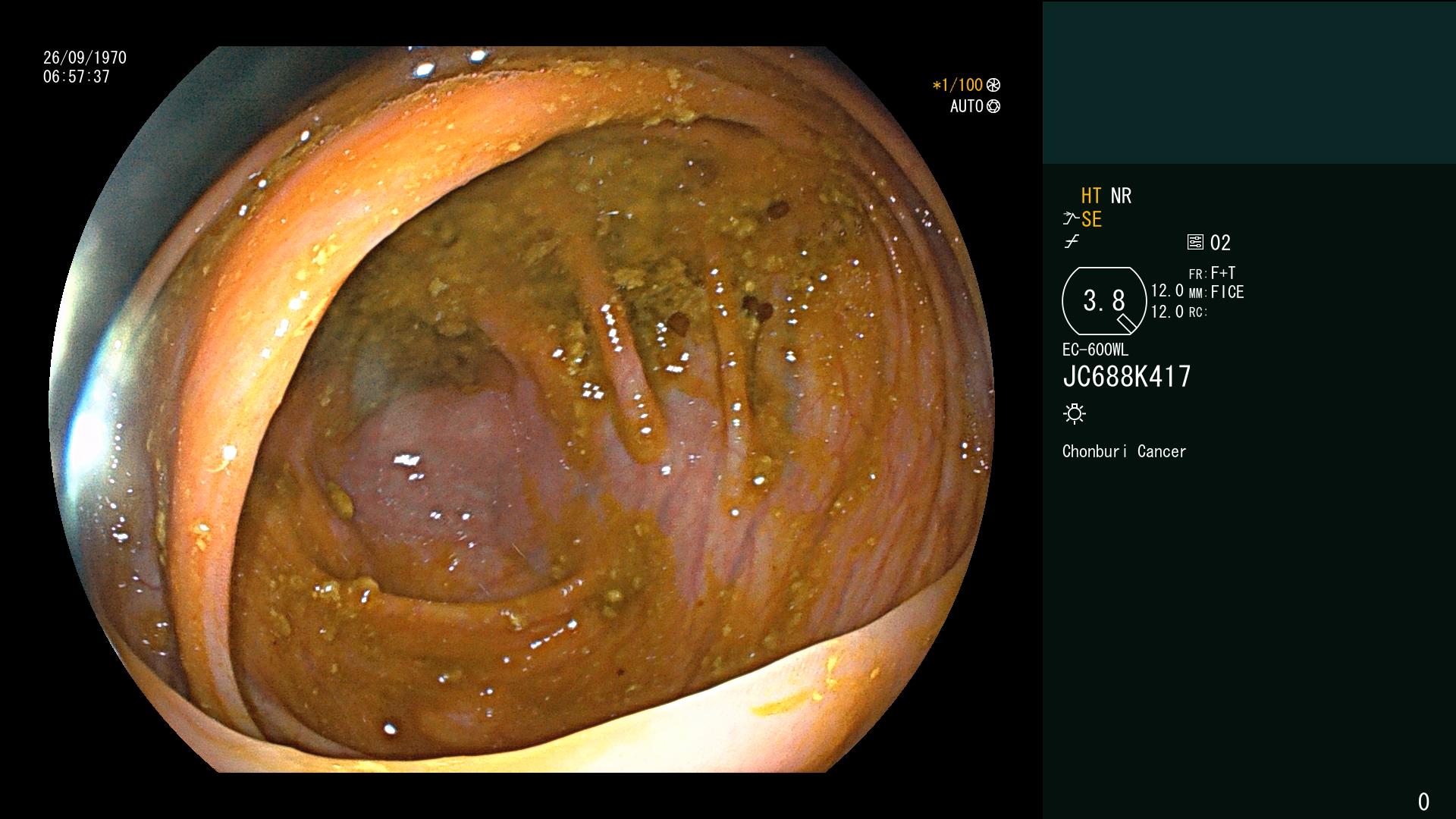Click the endoscopic colon image view
Viewport: 1456px width, 819px height.
click(x=522, y=409)
